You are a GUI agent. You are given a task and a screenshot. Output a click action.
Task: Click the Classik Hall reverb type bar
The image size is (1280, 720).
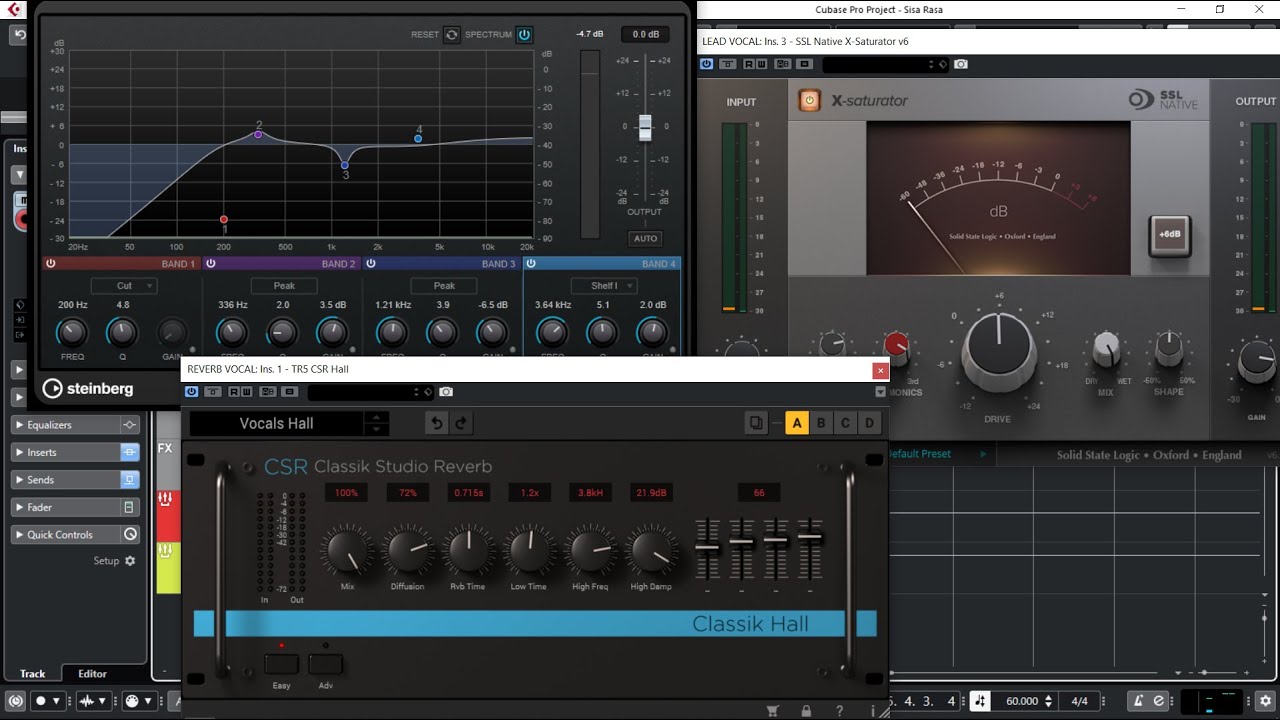pos(535,624)
